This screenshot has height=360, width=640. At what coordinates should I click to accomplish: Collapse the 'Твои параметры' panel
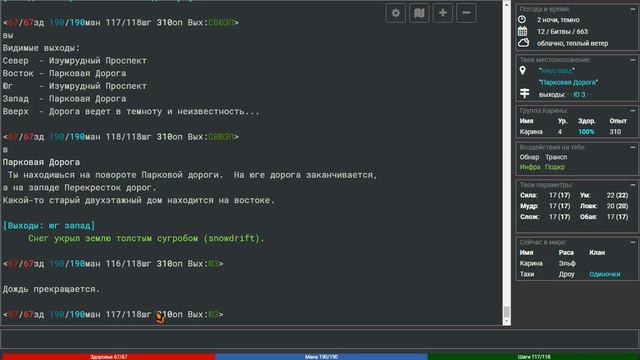click(x=632, y=185)
